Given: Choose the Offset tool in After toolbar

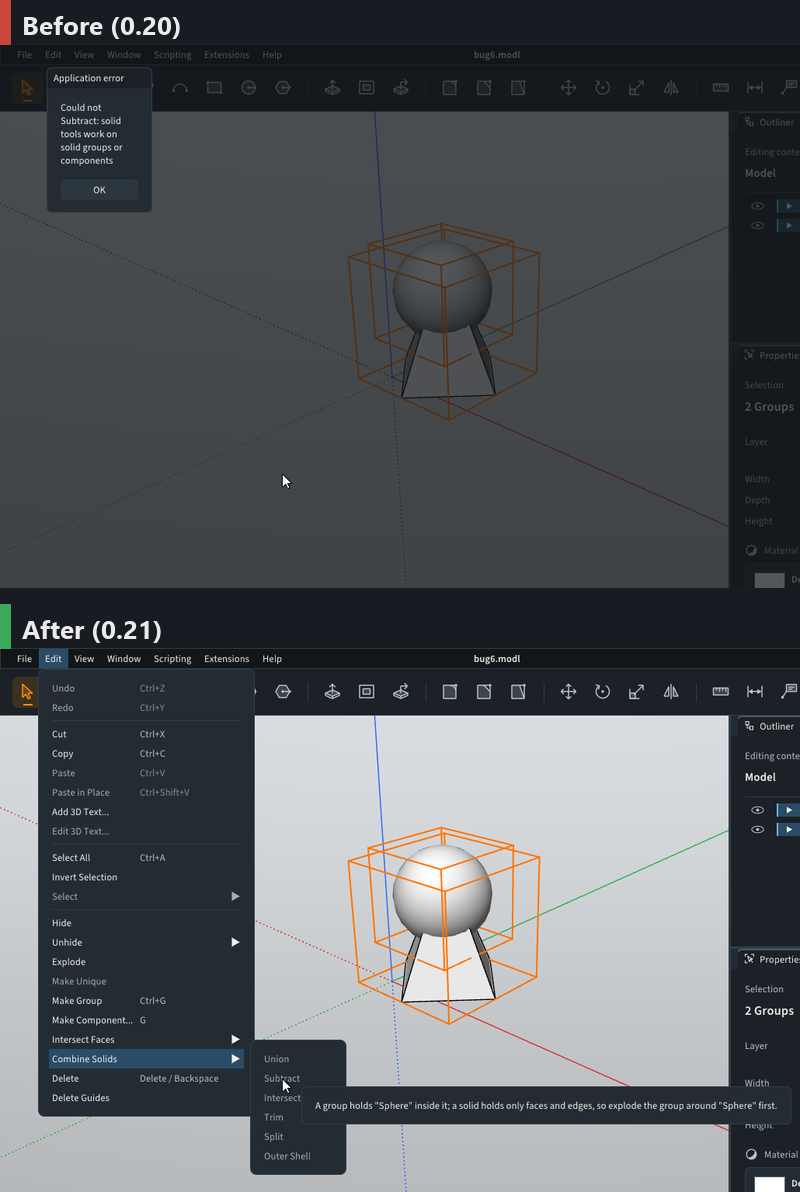Looking at the screenshot, I should click(367, 692).
